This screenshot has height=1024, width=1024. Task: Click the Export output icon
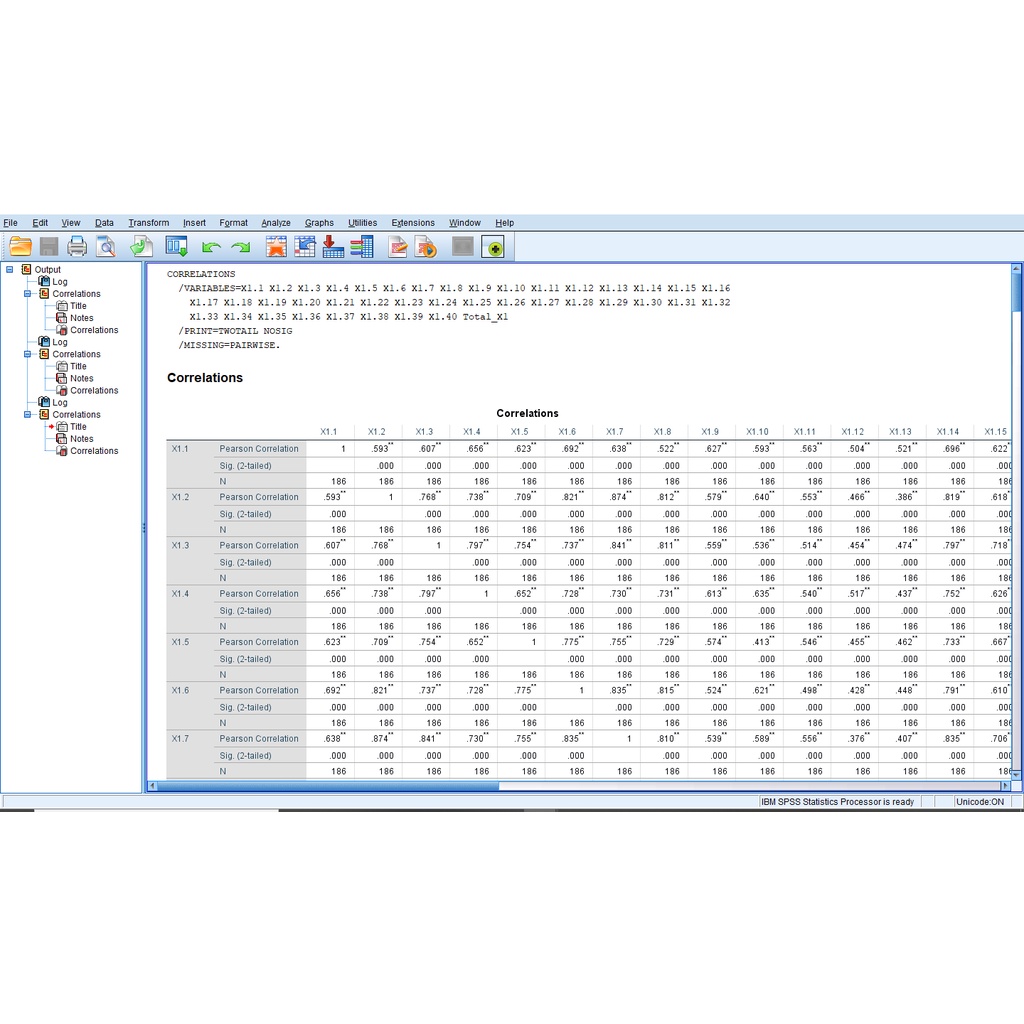141,246
